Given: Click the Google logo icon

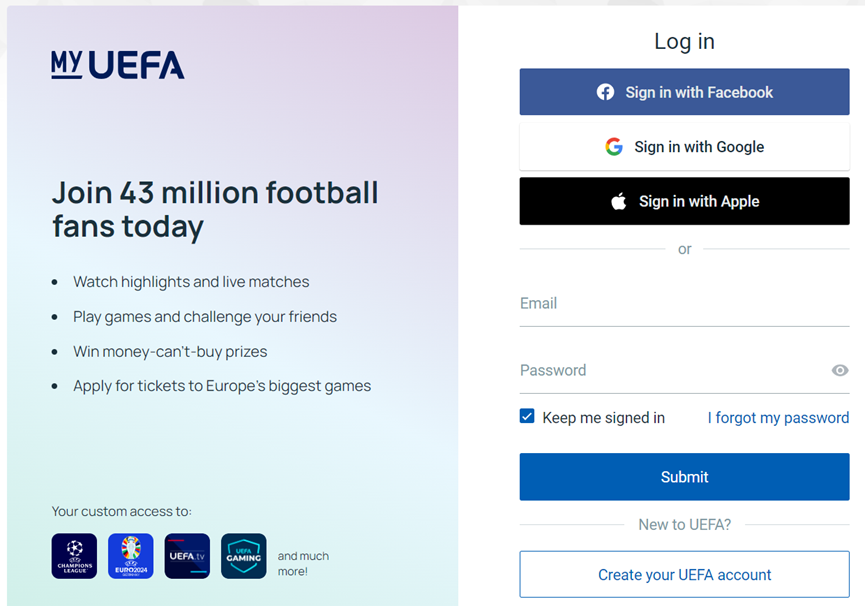Looking at the screenshot, I should pyautogui.click(x=614, y=147).
